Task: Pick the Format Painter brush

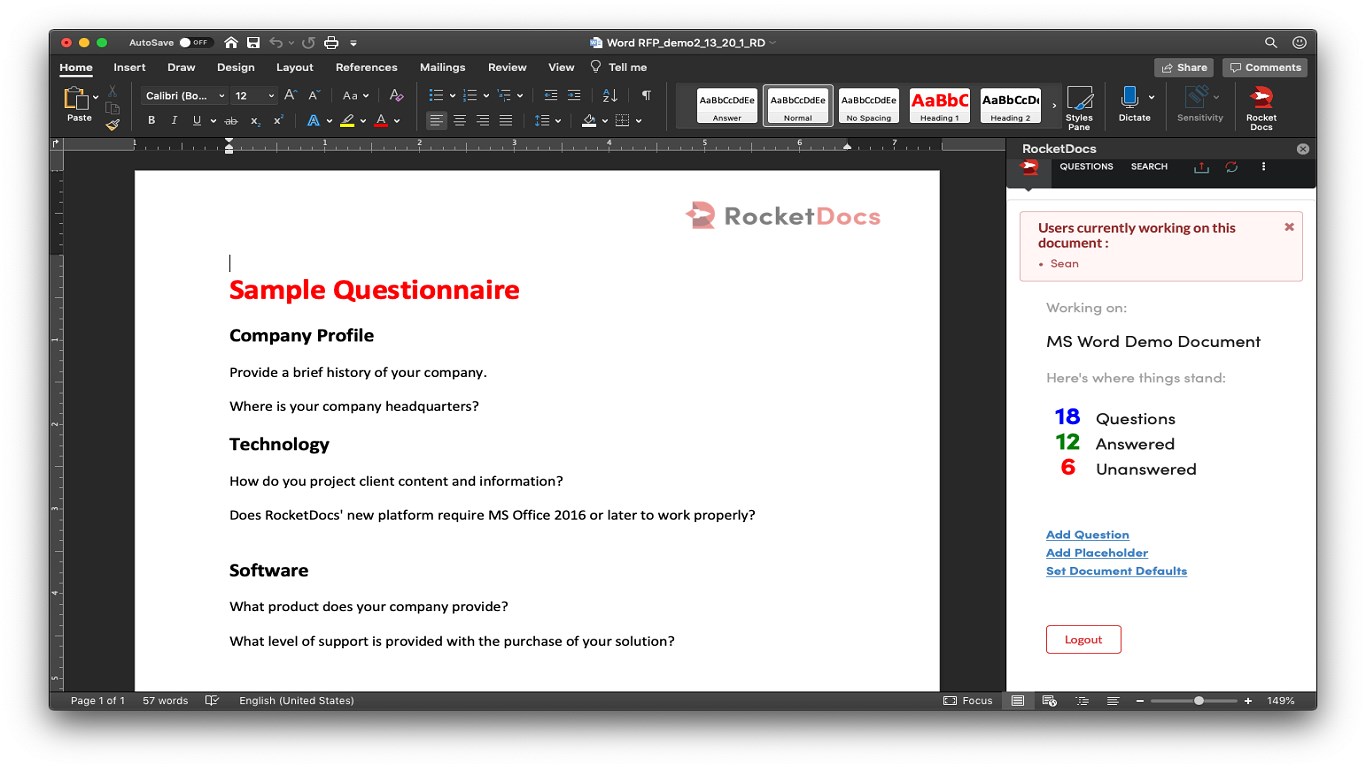Action: coord(112,124)
